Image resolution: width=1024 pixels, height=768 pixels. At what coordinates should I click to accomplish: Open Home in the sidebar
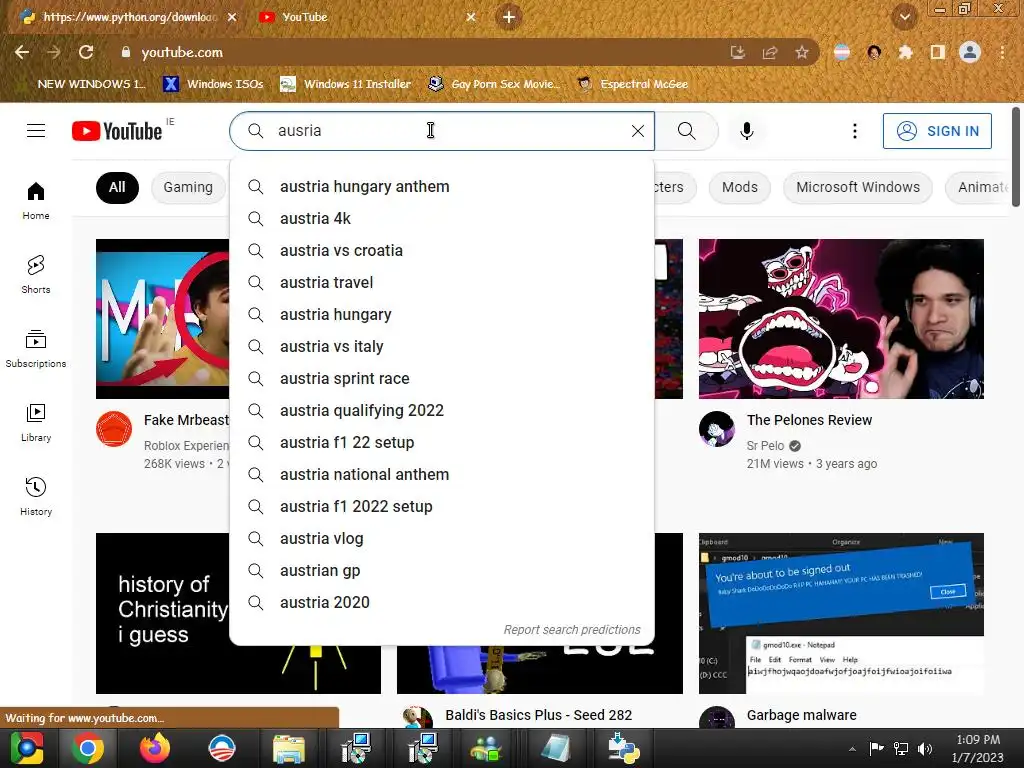point(36,200)
